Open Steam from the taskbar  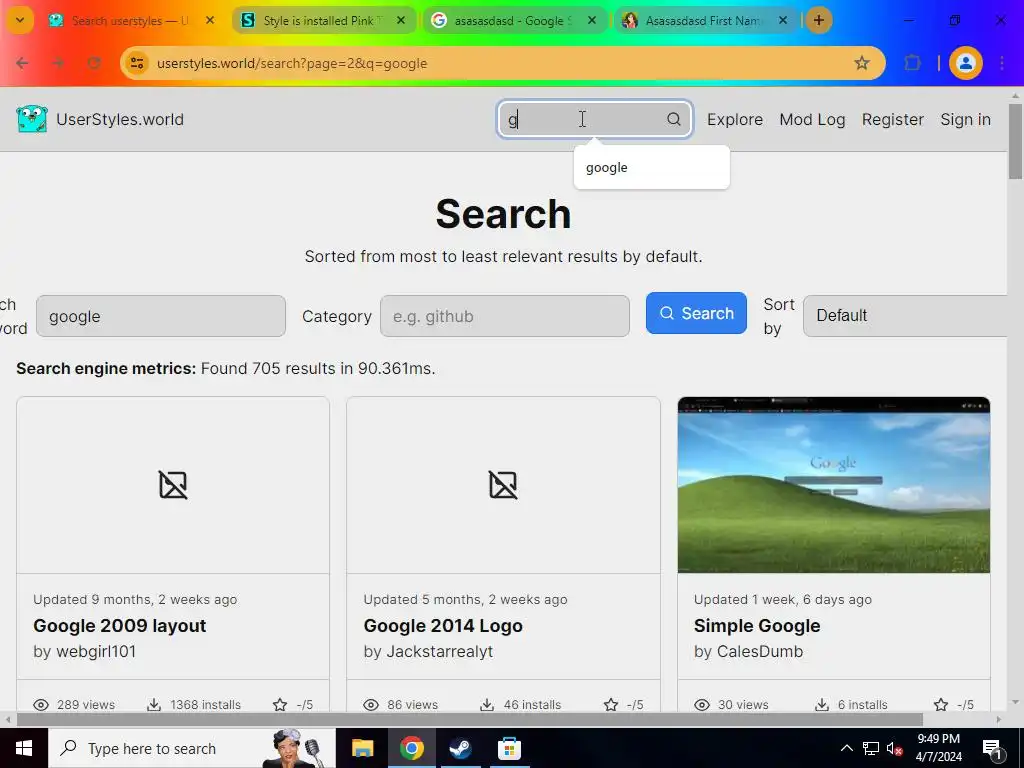(460, 748)
